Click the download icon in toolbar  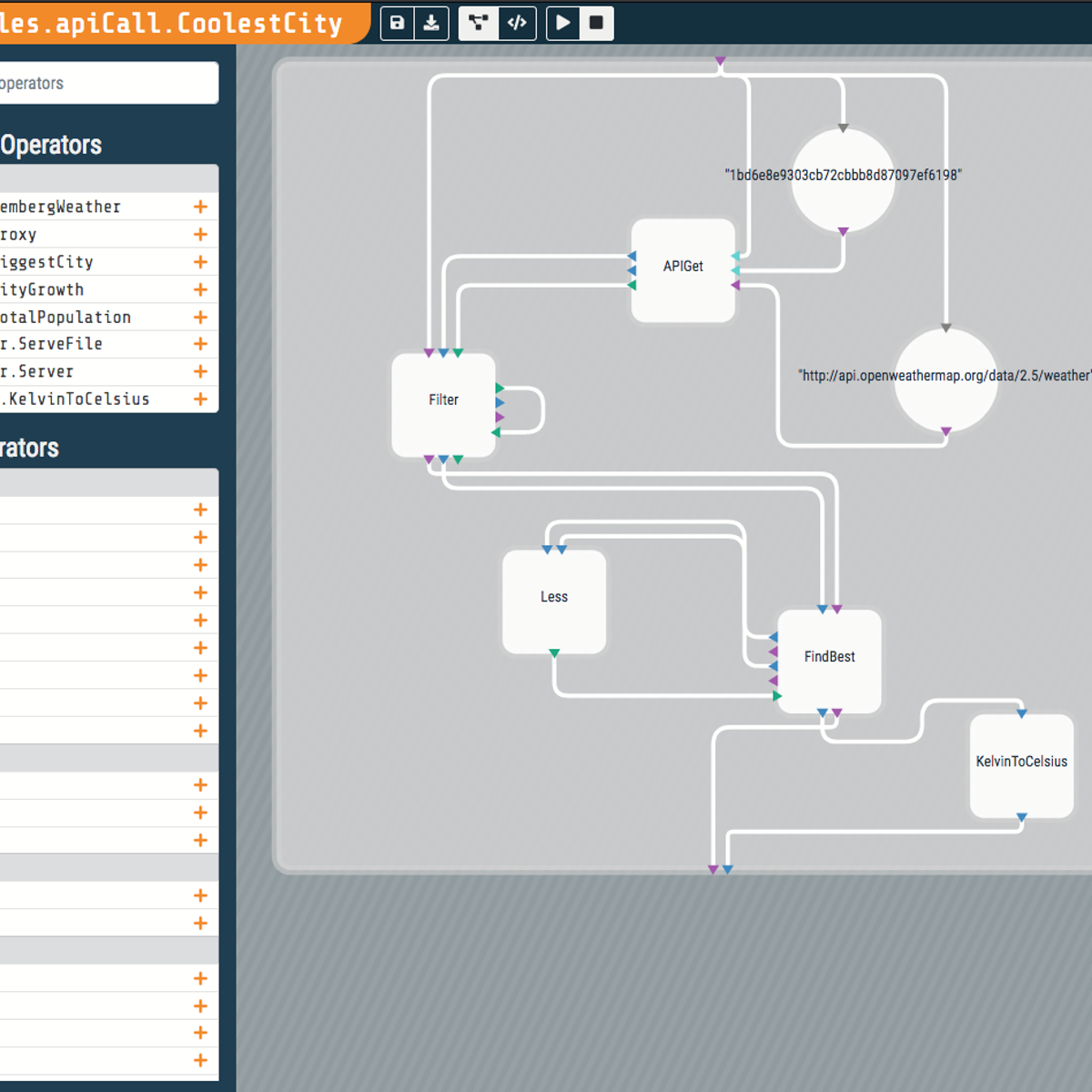pyautogui.click(x=431, y=23)
